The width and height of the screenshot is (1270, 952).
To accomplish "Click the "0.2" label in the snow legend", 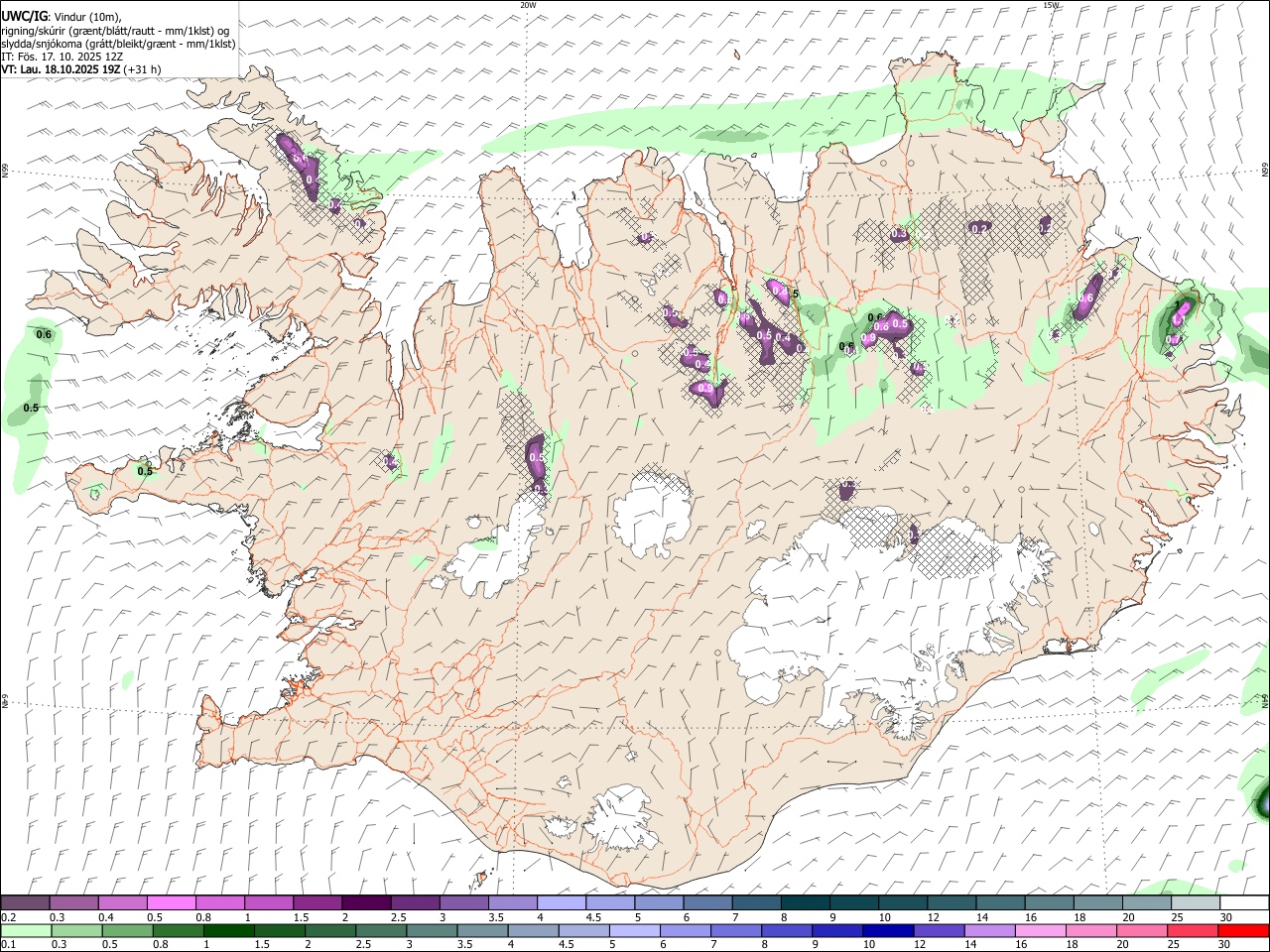I will (x=9, y=917).
